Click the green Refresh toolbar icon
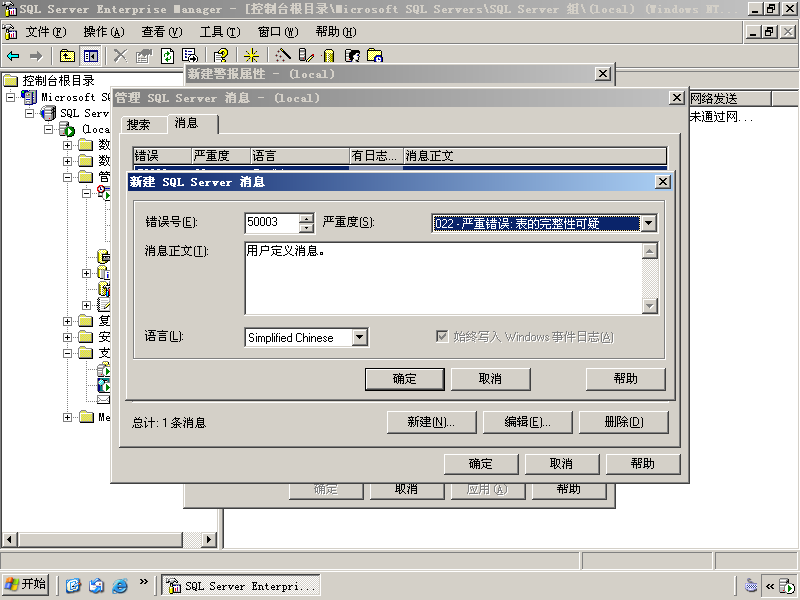Image resolution: width=800 pixels, height=600 pixels. point(167,56)
